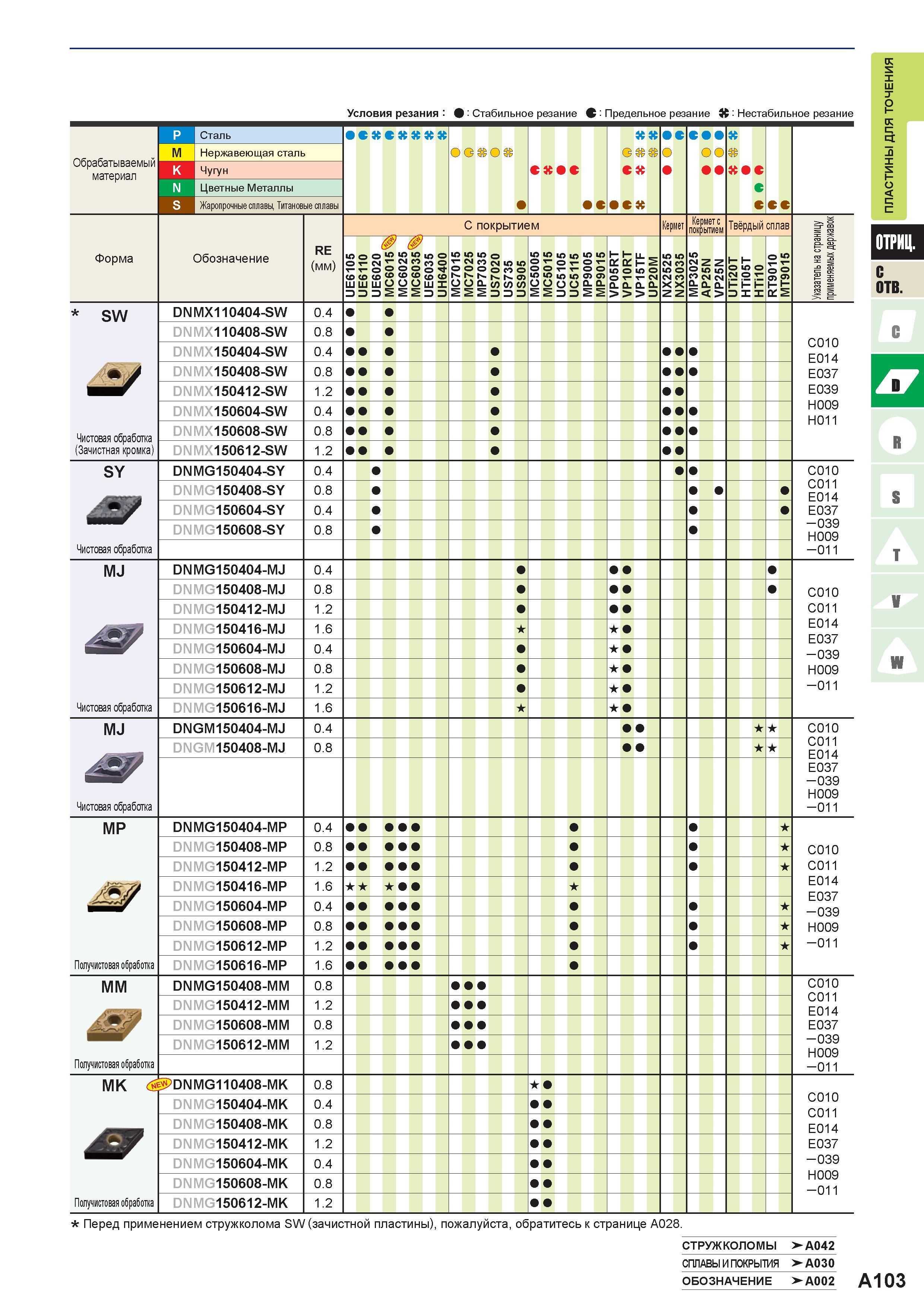Click the UE6105 grade column header
The image size is (924, 1307).
[349, 275]
